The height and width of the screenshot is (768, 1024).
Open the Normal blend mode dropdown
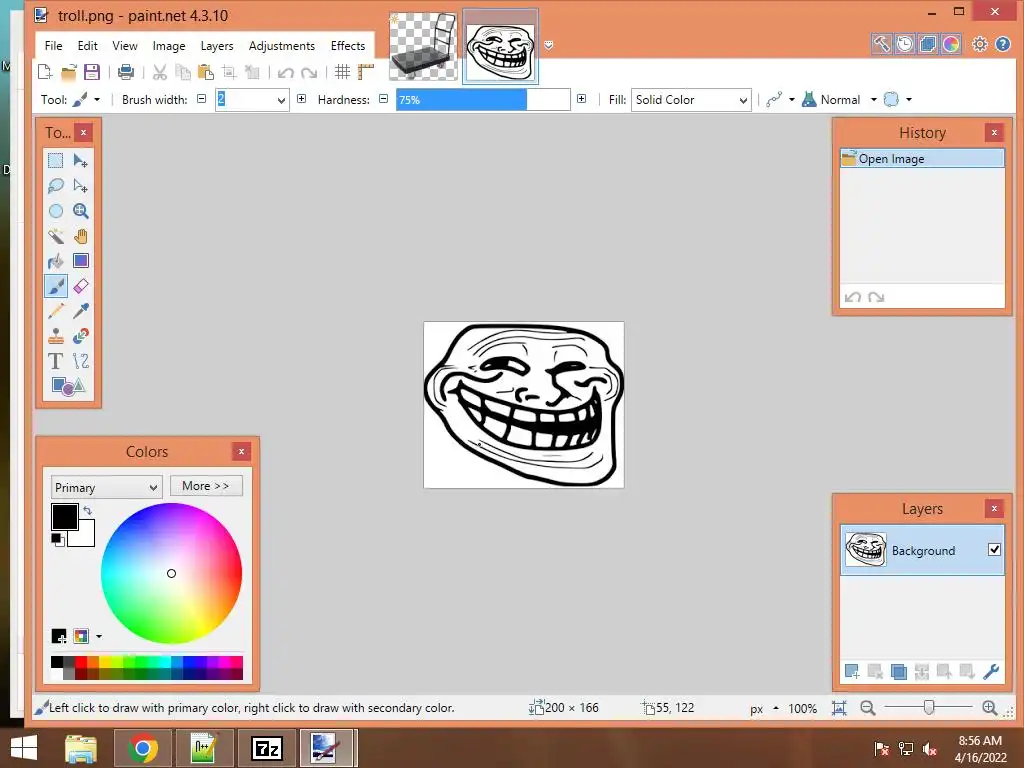coord(874,100)
